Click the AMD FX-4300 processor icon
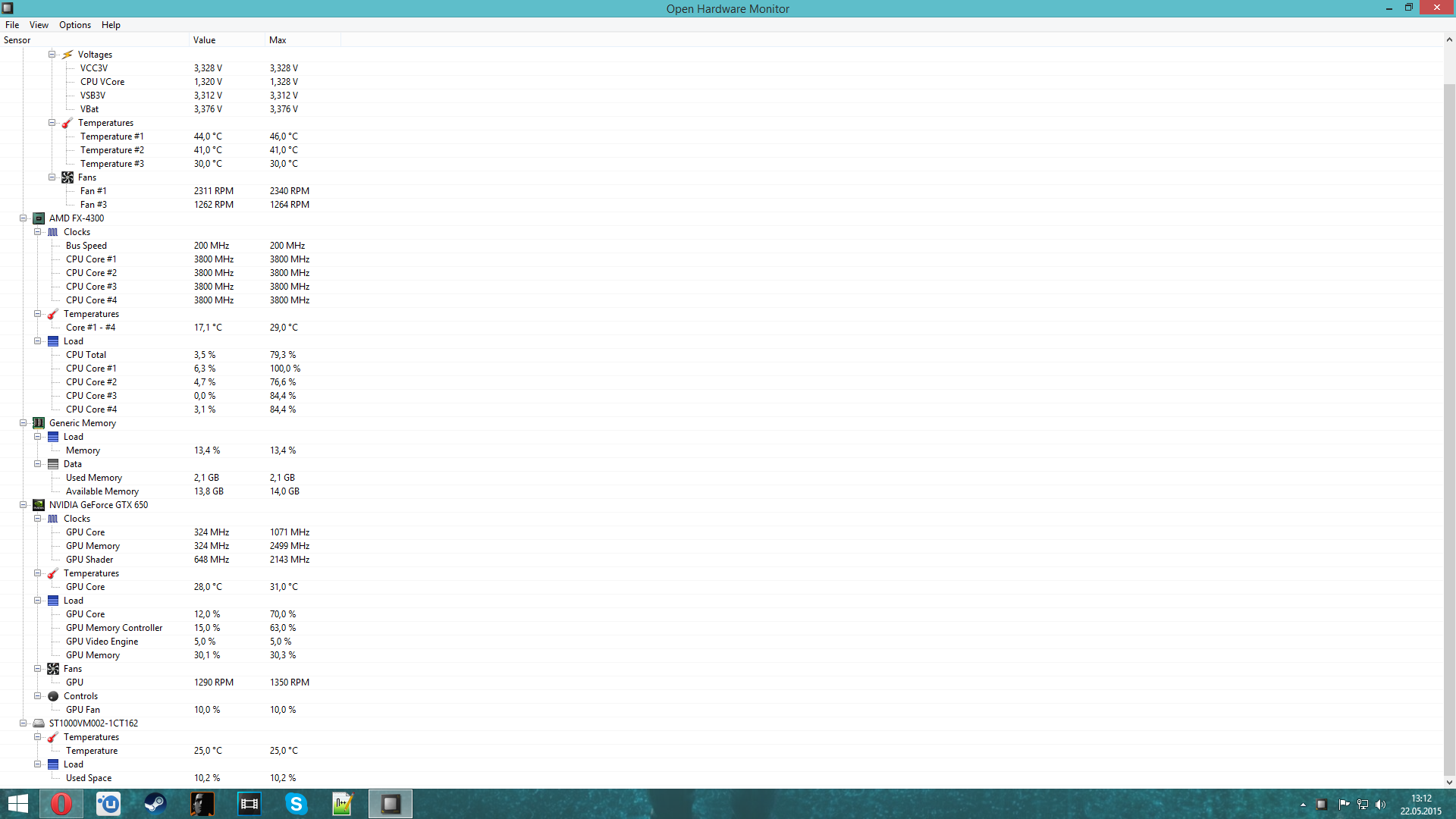The height and width of the screenshot is (819, 1456). 39,218
